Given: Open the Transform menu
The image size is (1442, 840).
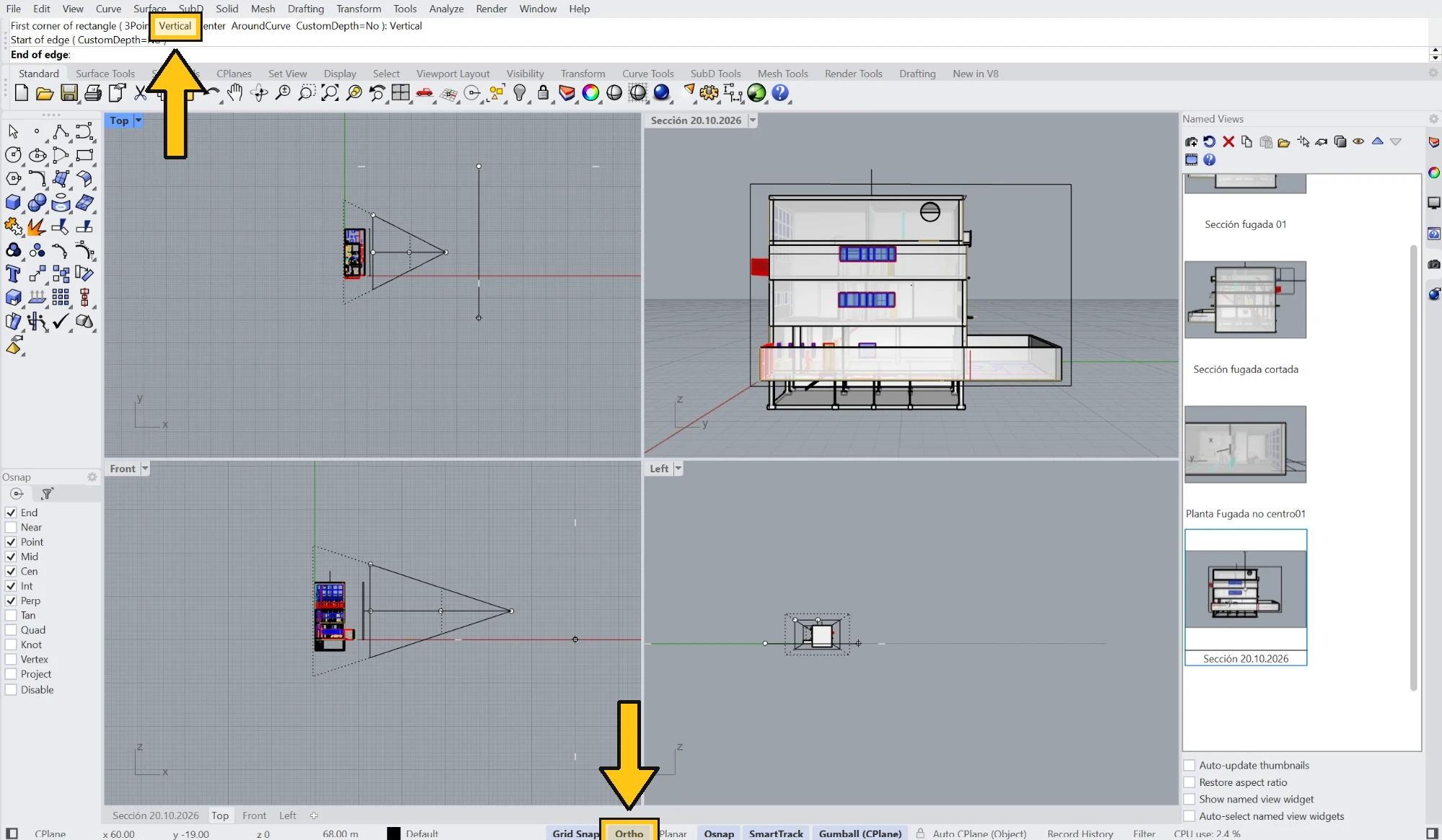Looking at the screenshot, I should click(358, 9).
